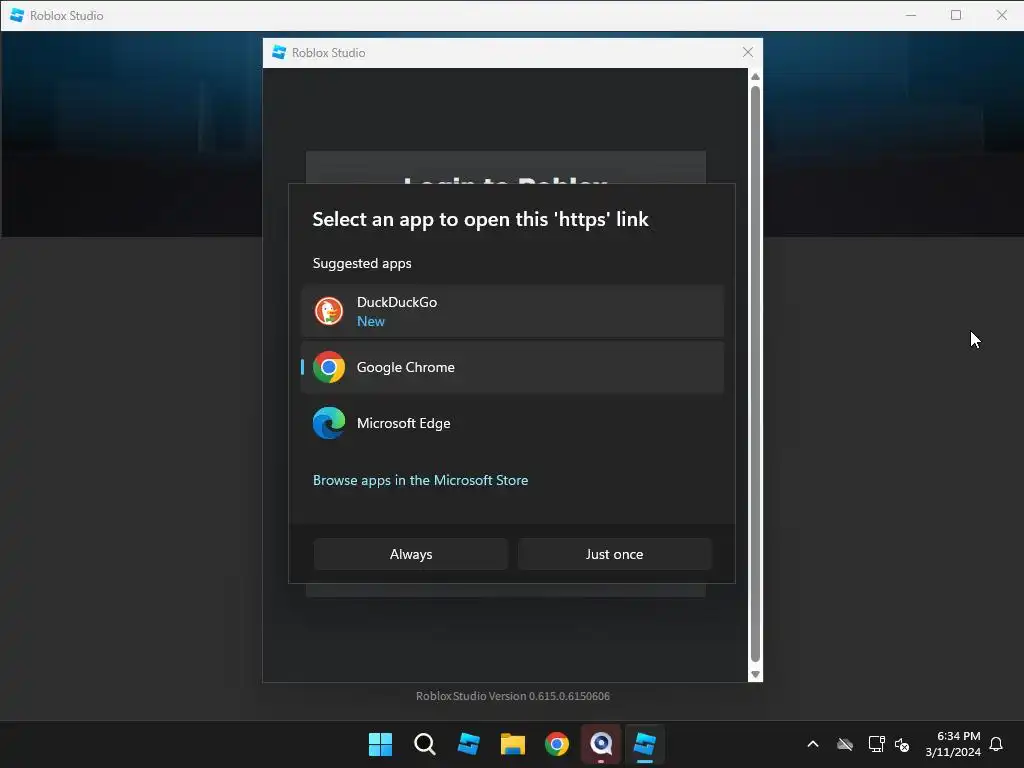
Task: Switch to the active Roblox Studio taskbar window
Action: [645, 744]
